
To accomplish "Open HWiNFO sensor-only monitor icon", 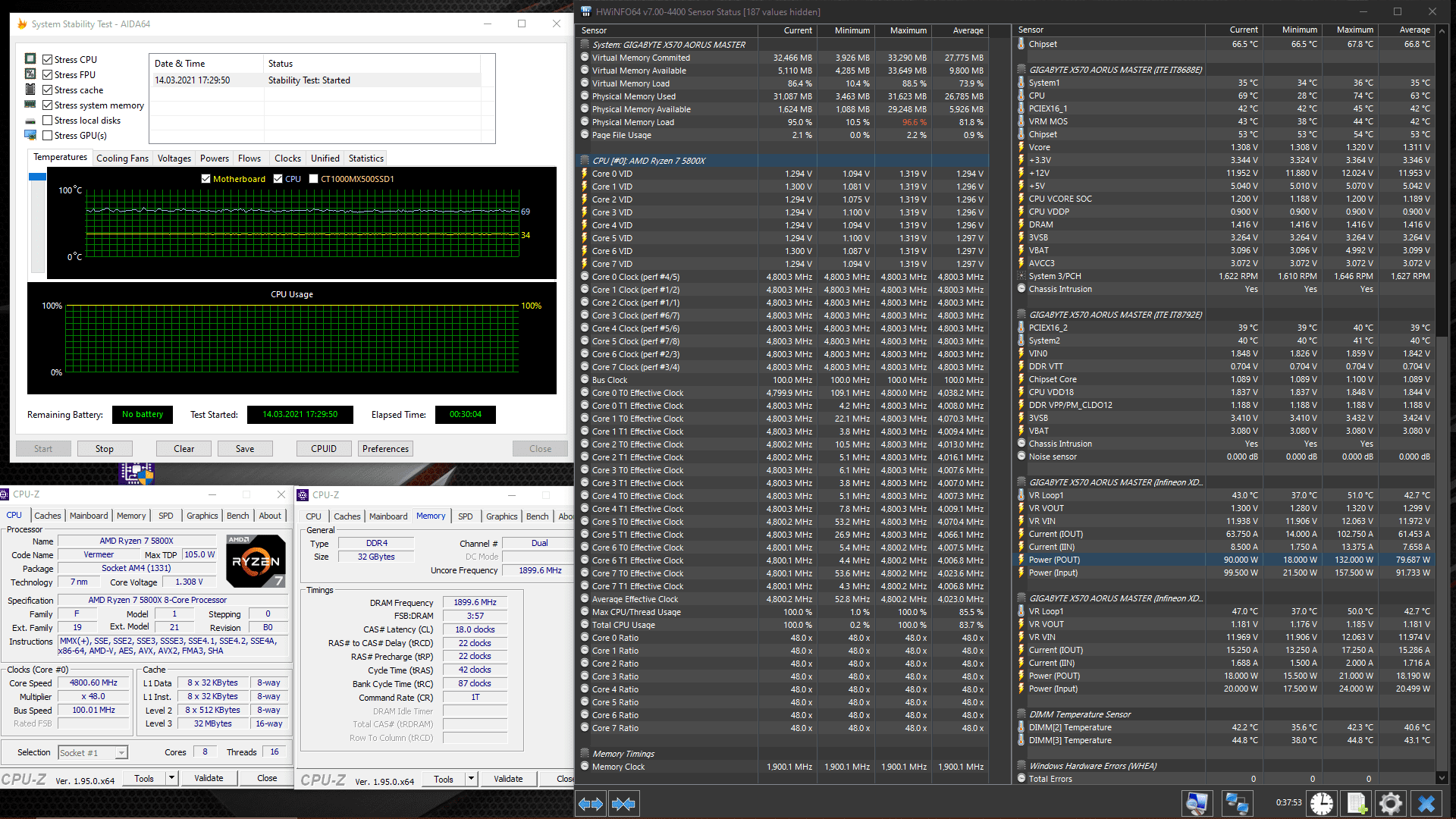I will coord(1197,803).
